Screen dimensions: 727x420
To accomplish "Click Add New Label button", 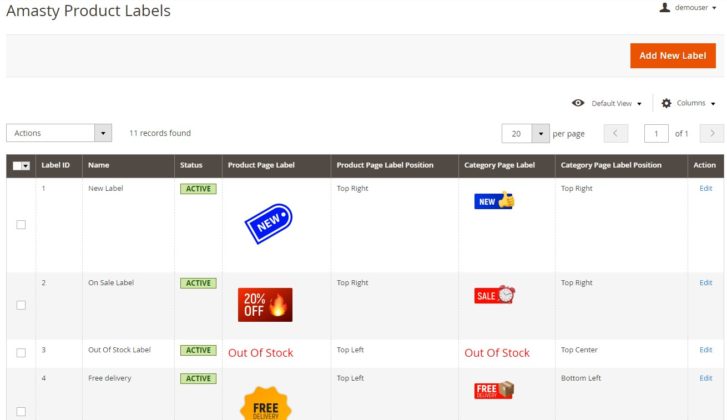I will pos(672,56).
